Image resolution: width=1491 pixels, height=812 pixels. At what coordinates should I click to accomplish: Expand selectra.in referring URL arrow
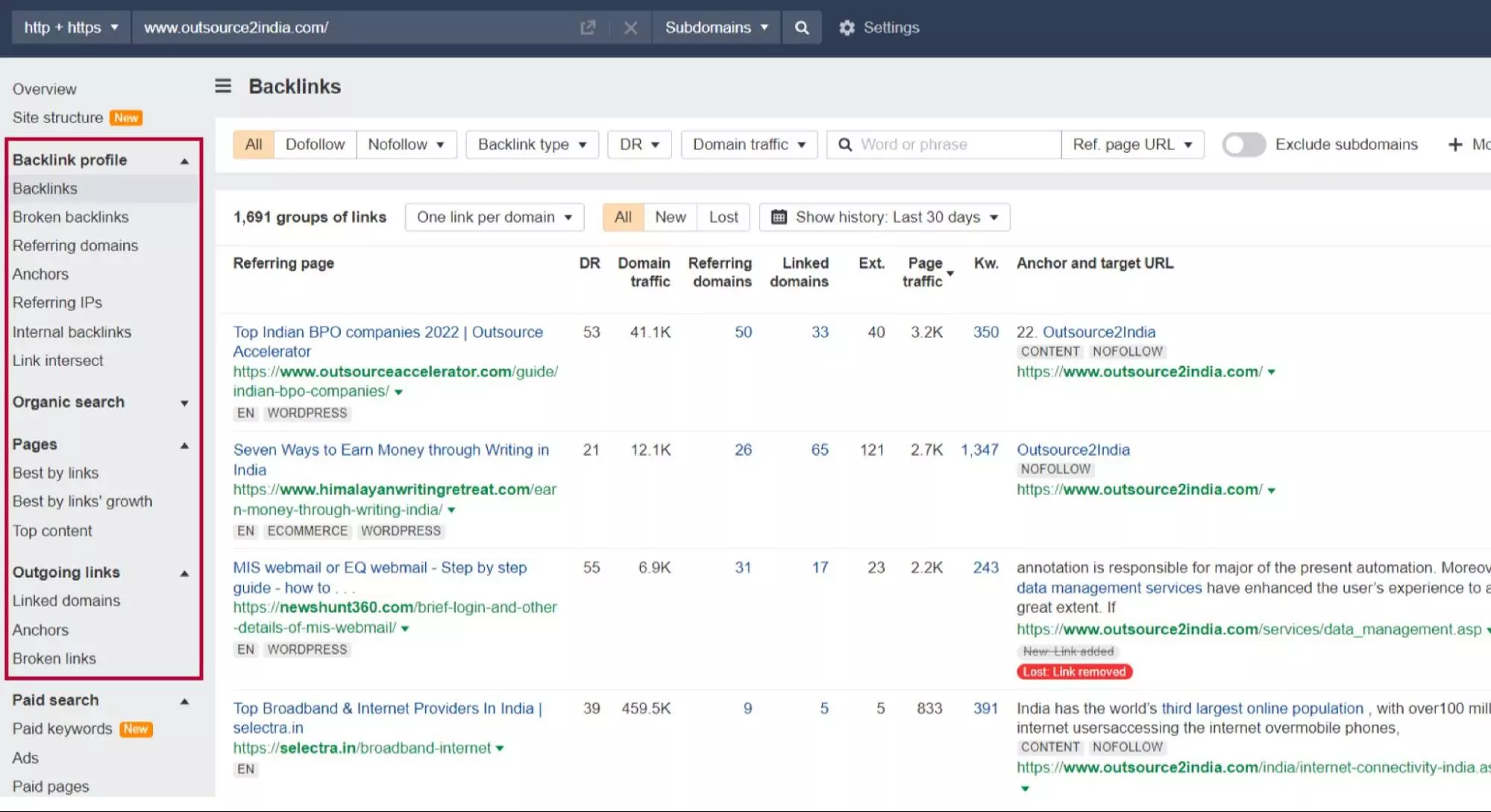coord(500,749)
